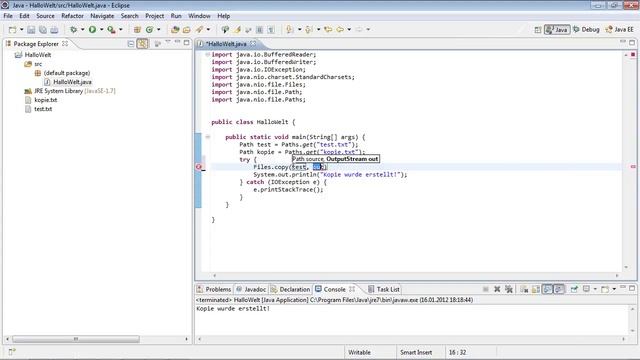Open the File menu
Image resolution: width=640 pixels, height=360 pixels.
(x=8, y=16)
